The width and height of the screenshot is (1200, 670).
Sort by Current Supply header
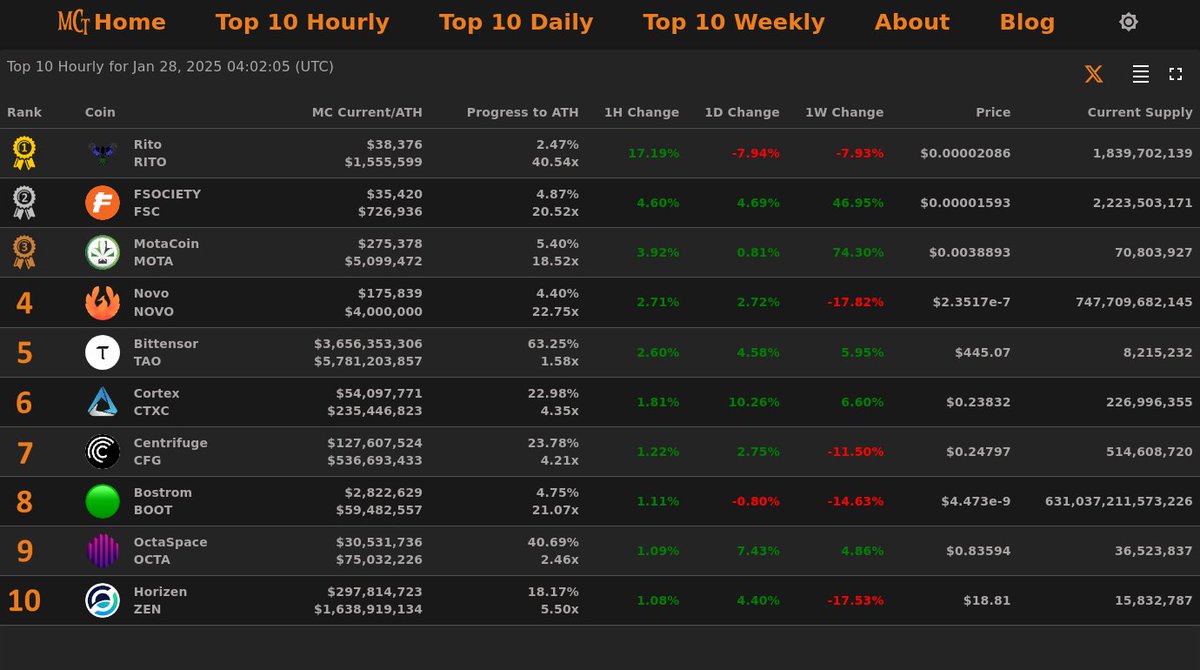tap(1140, 113)
